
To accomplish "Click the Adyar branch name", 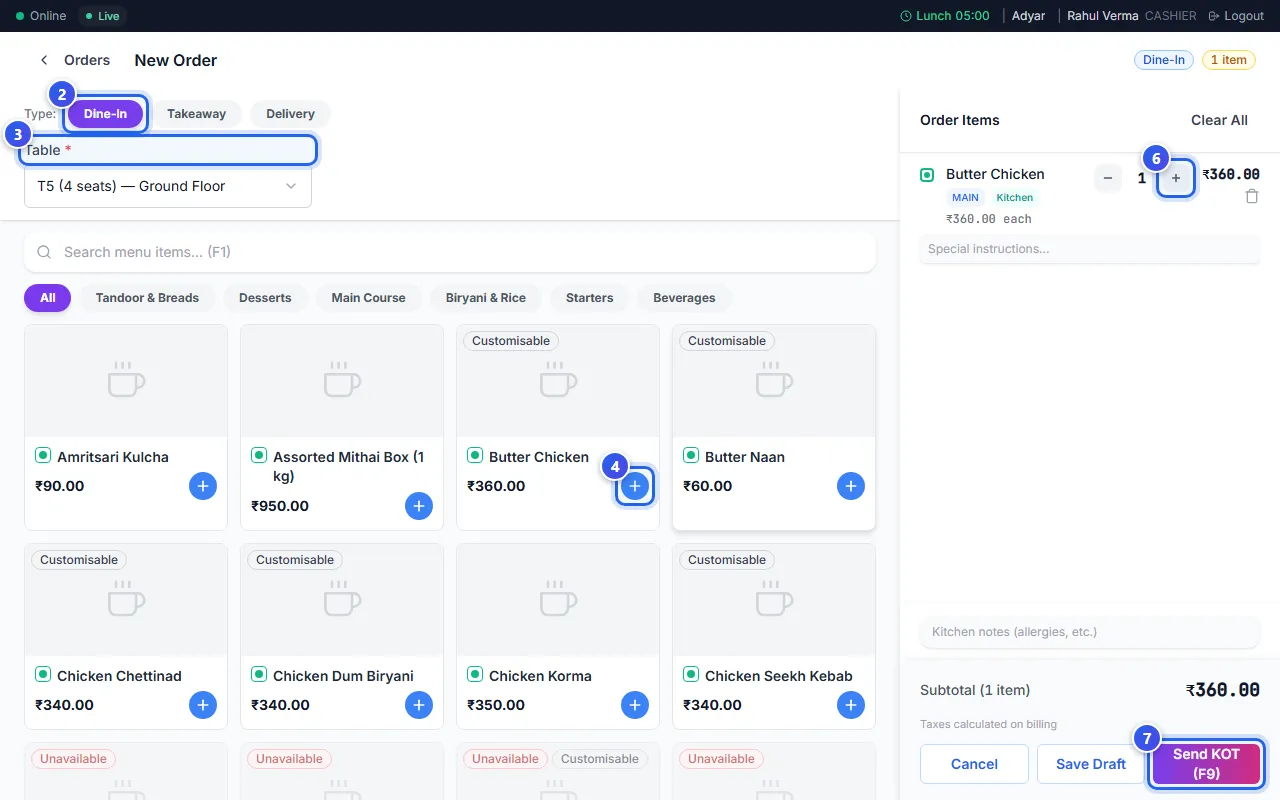I will tap(1029, 16).
